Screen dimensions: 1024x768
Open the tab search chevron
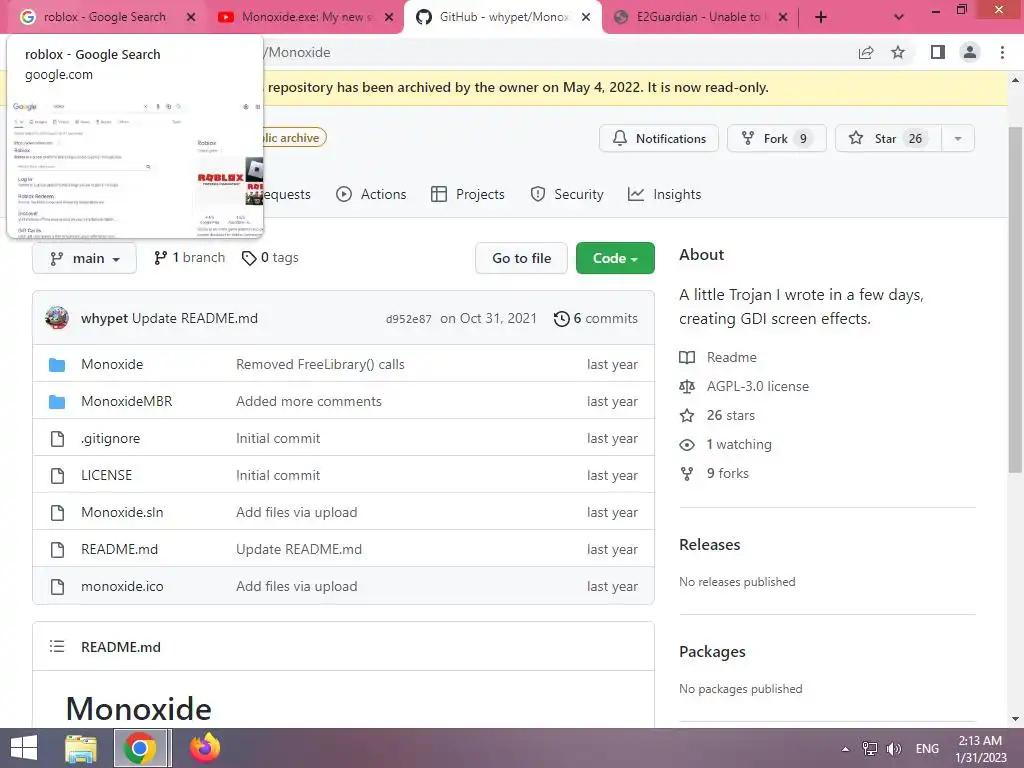[x=899, y=18]
